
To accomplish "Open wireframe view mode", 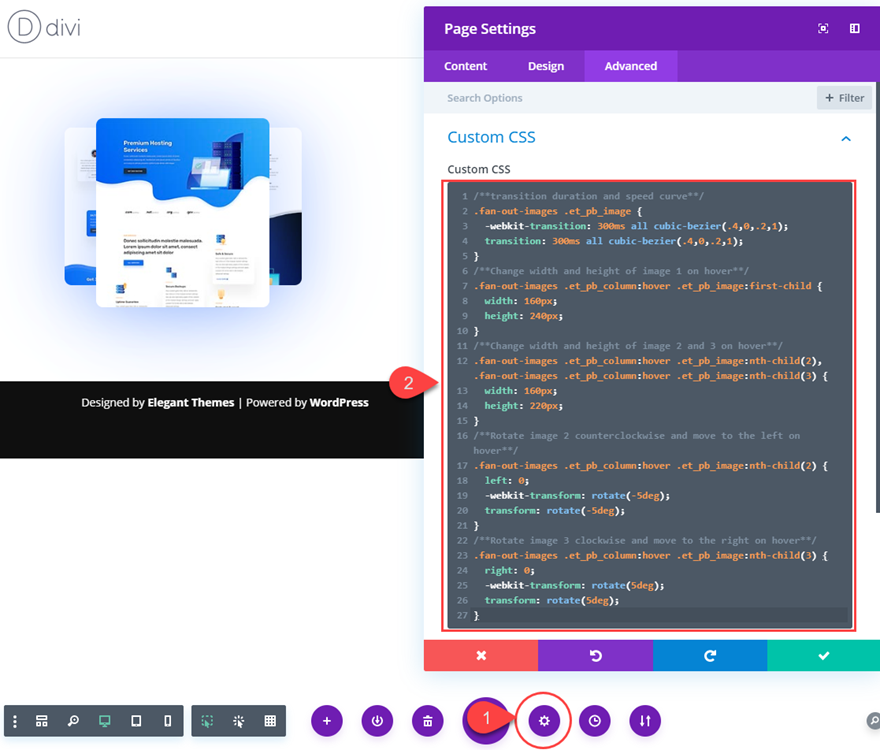I will (x=41, y=721).
